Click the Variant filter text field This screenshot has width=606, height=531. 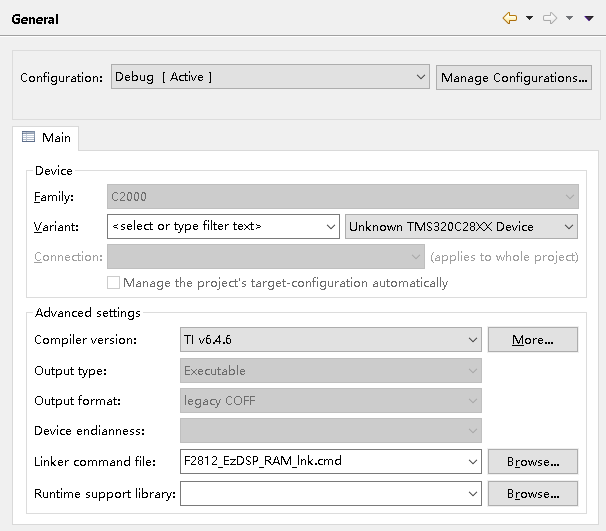215,227
